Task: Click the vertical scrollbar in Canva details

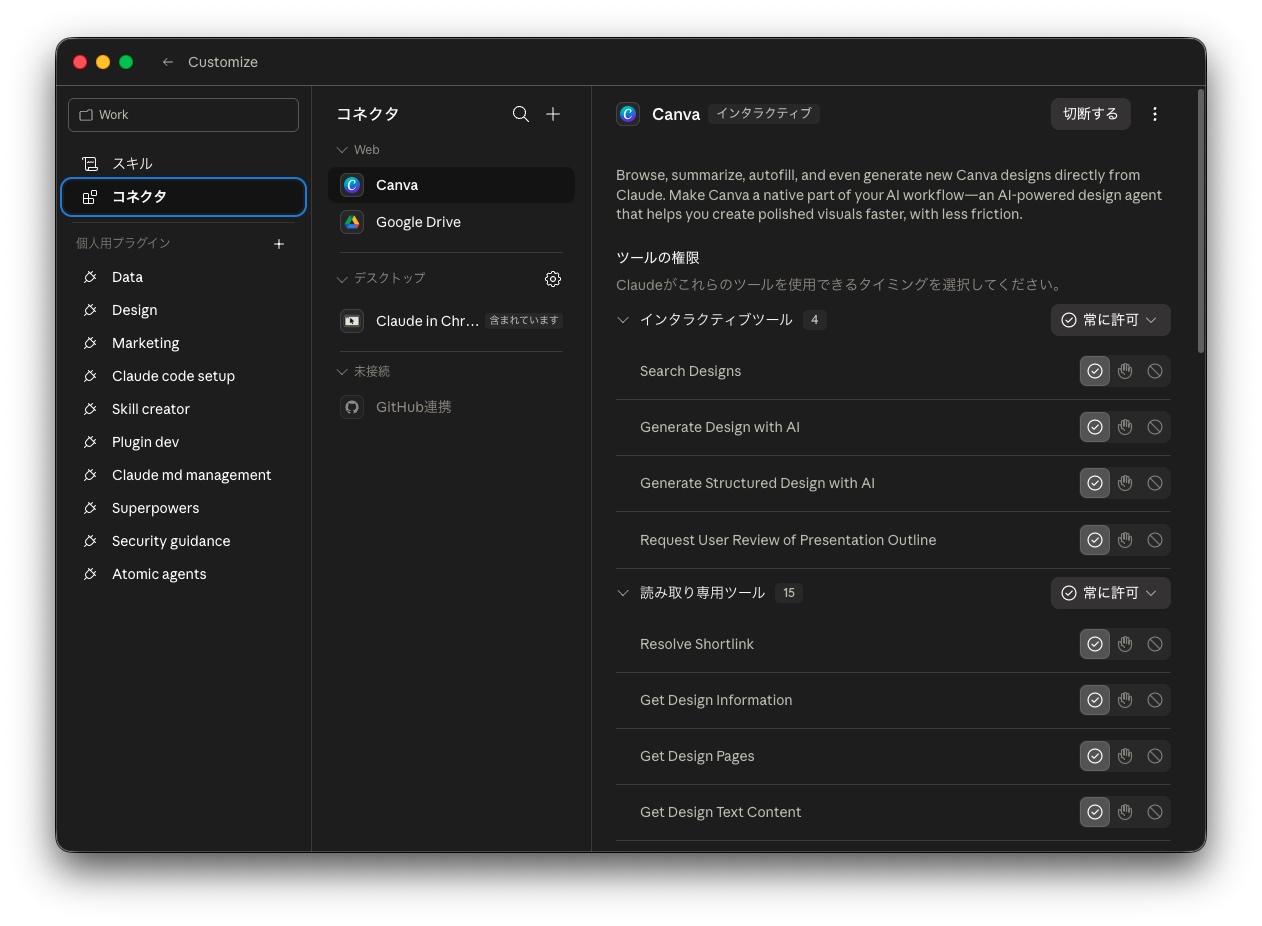Action: click(x=1201, y=220)
